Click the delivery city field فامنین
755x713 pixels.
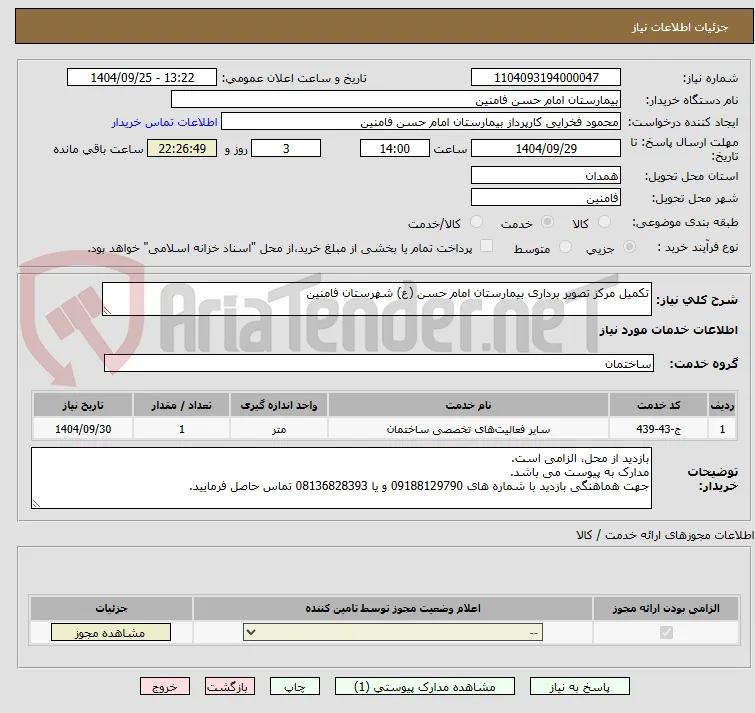tap(546, 198)
